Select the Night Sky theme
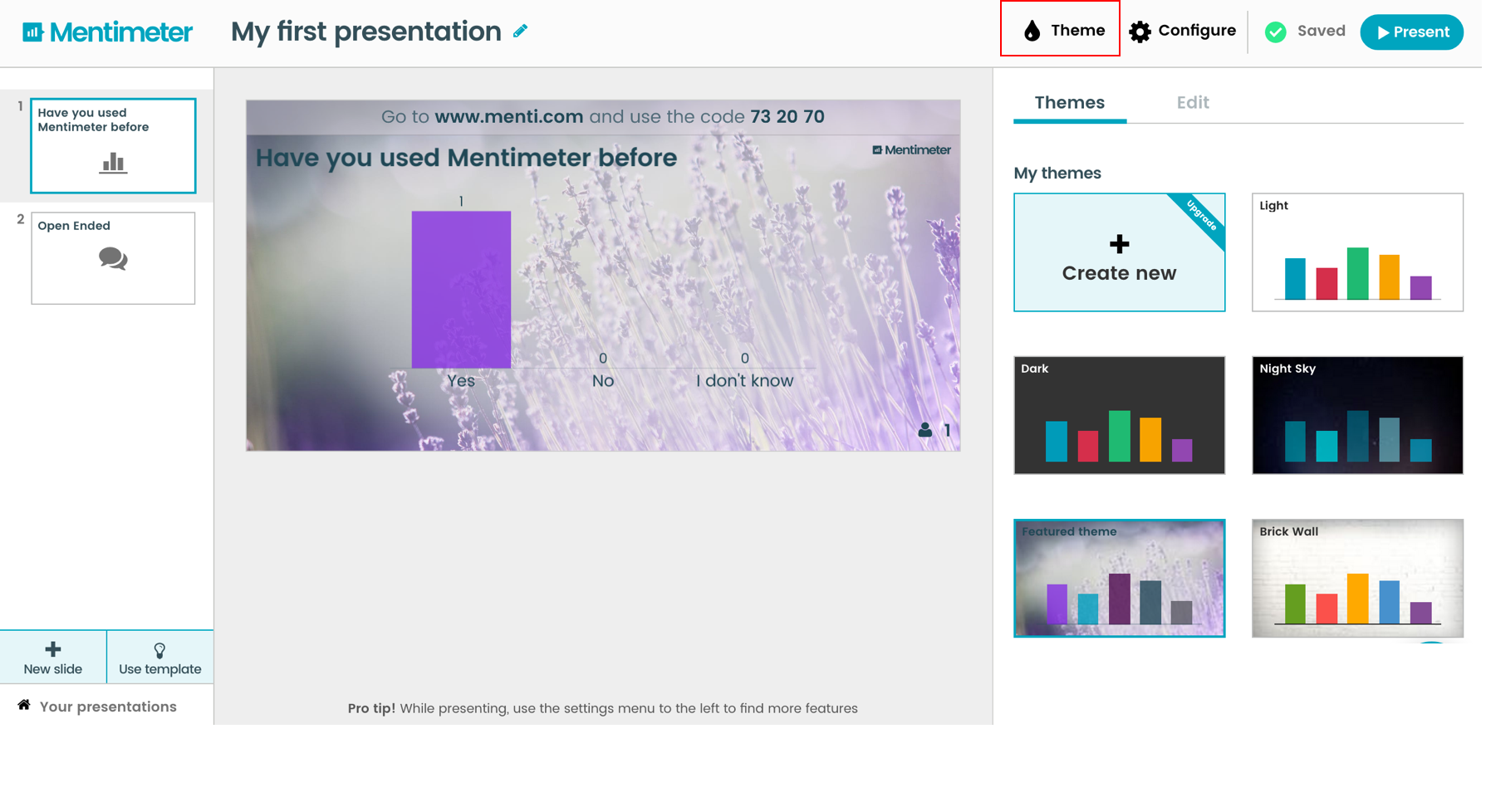 (x=1357, y=415)
